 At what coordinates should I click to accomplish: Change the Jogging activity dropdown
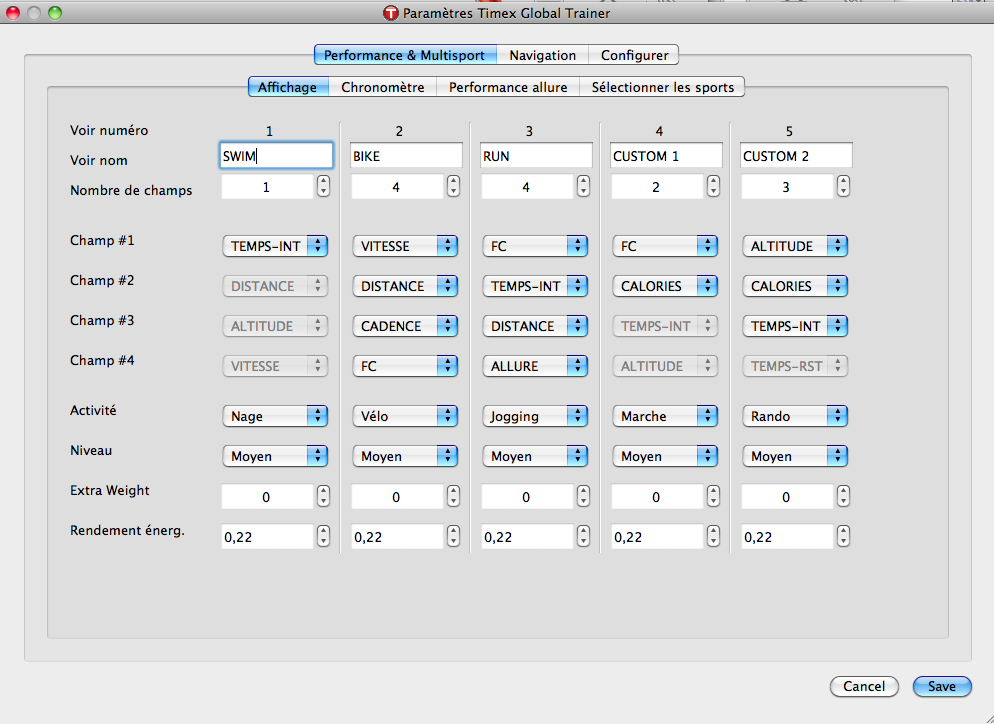[x=535, y=416]
